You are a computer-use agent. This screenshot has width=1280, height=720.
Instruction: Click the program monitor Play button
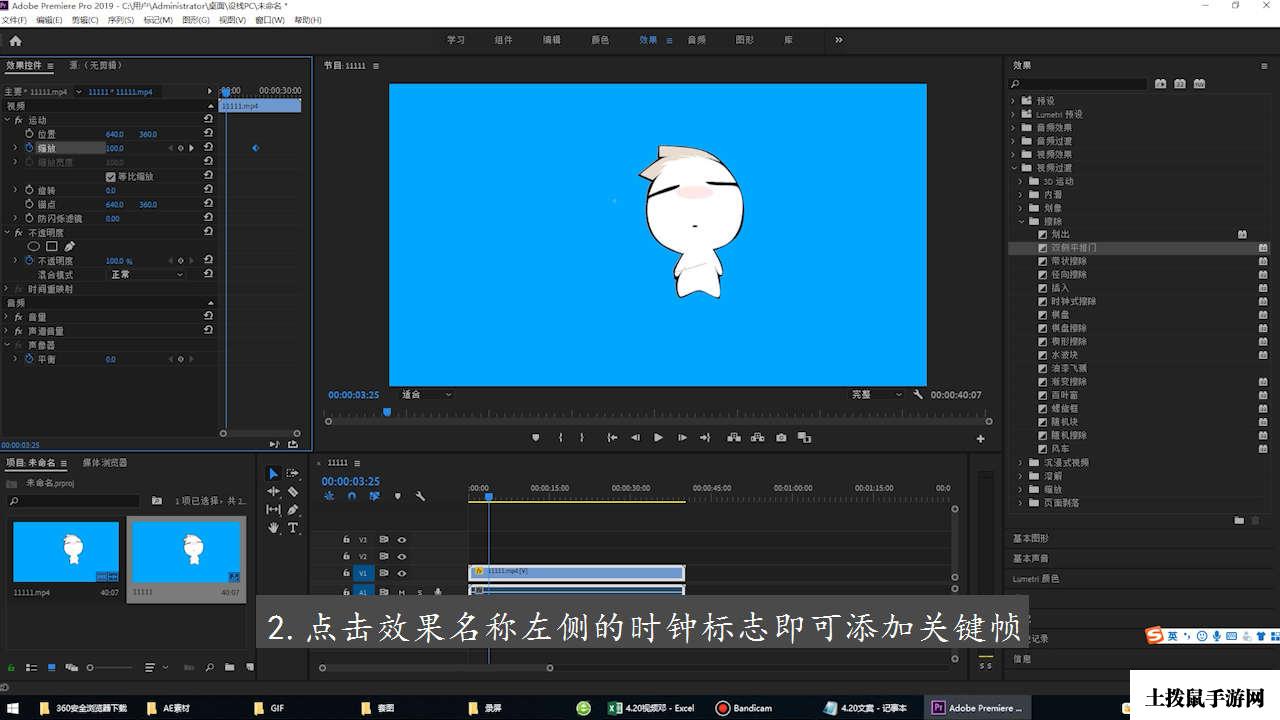coord(658,437)
